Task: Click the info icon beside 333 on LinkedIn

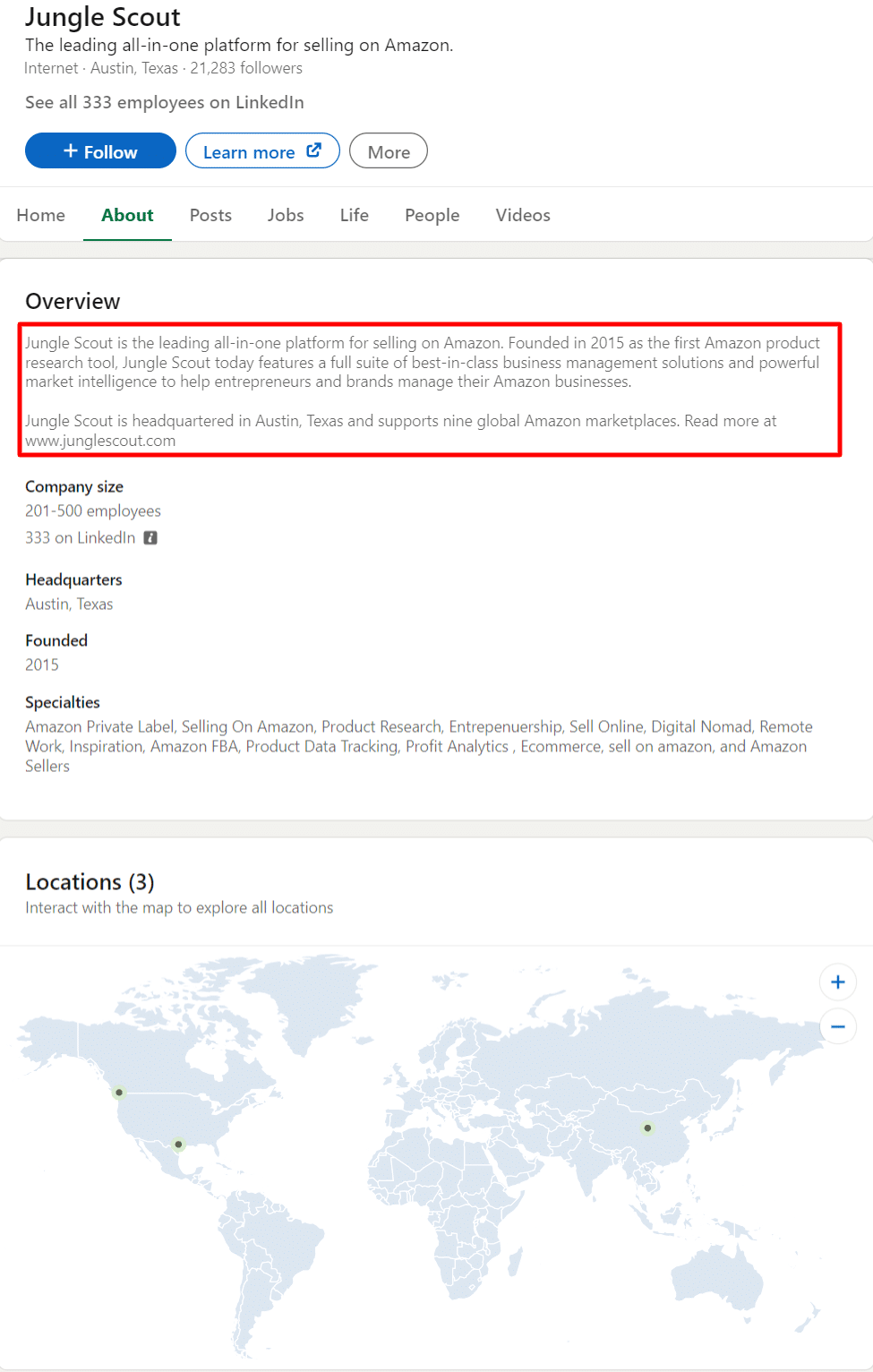Action: pos(150,537)
